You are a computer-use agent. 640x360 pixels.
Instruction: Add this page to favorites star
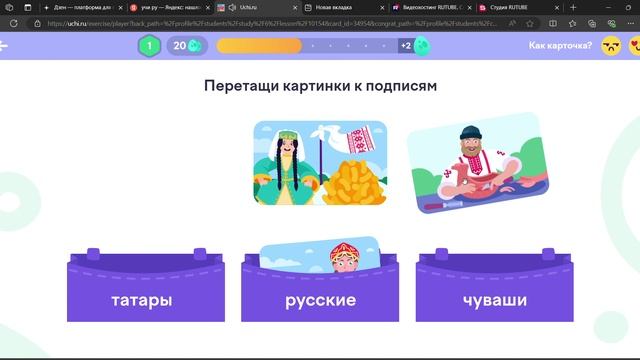[x=530, y=24]
